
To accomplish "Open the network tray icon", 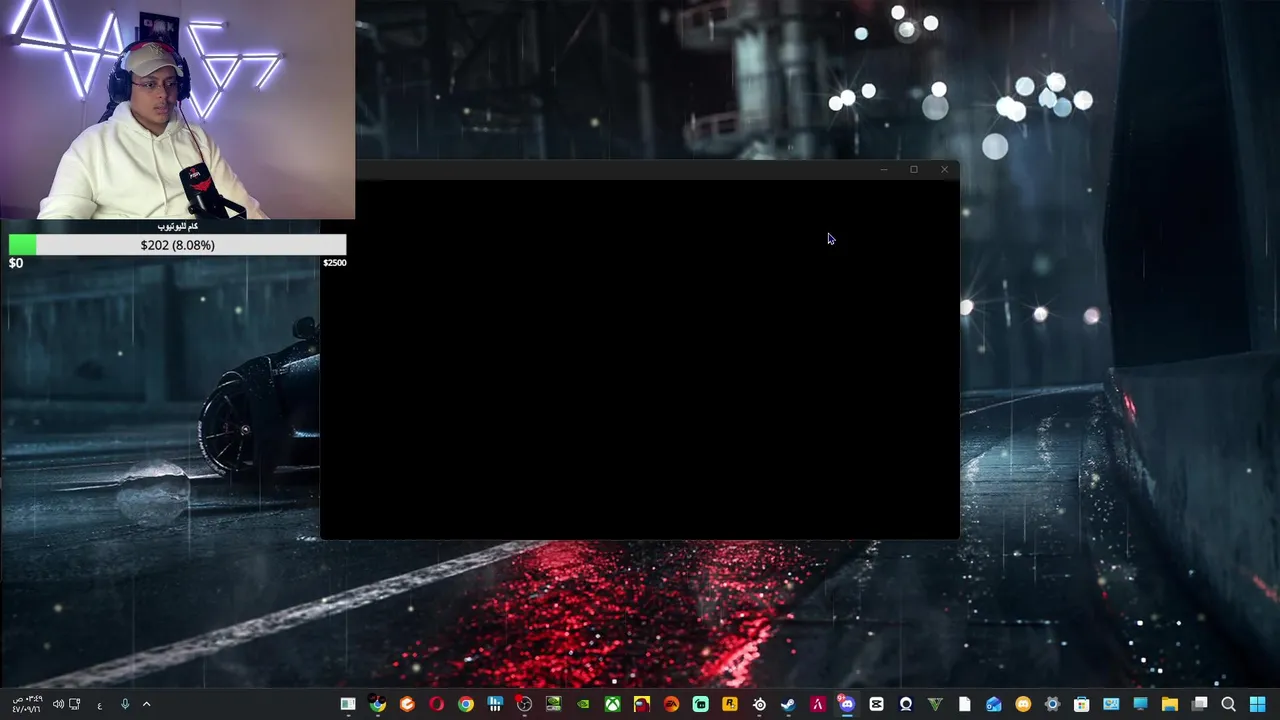I will [x=74, y=705].
